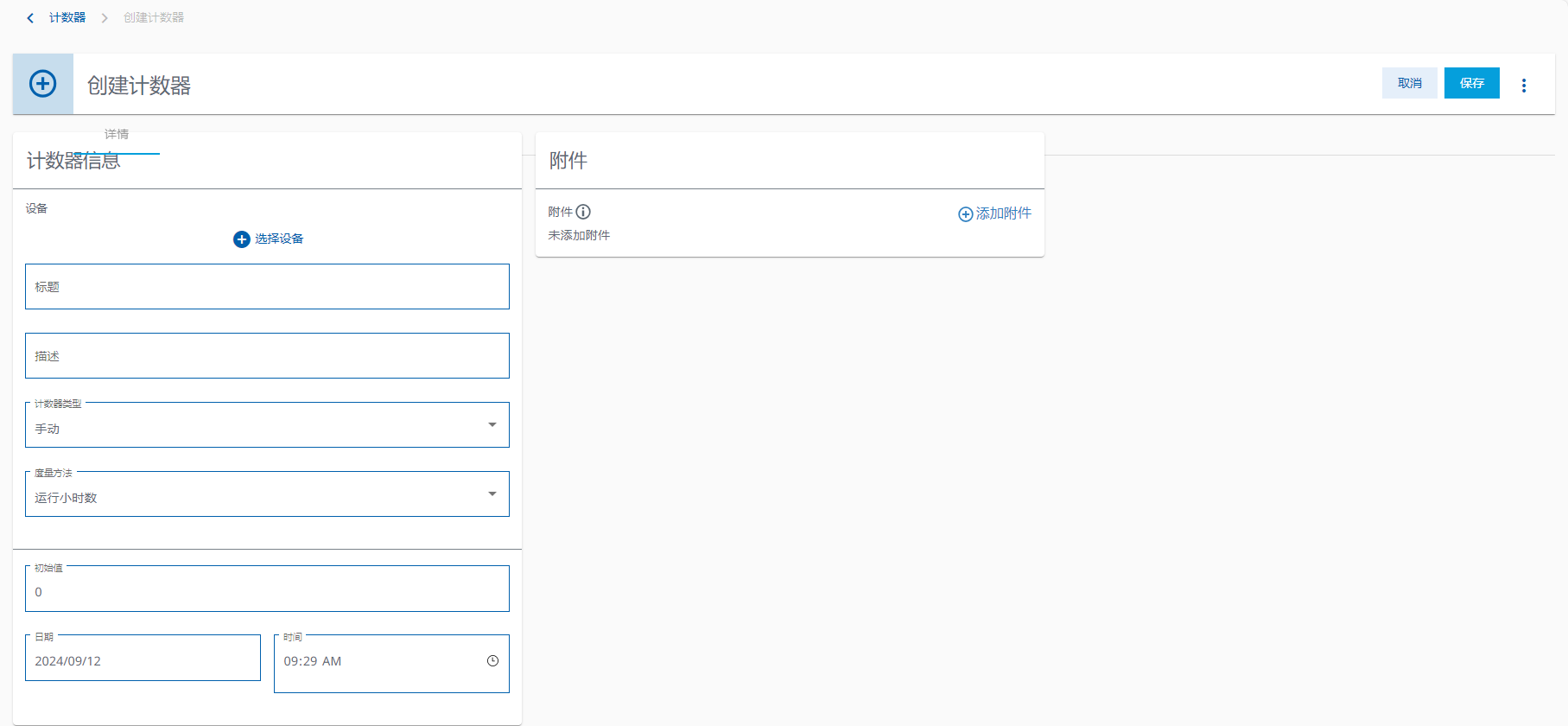Open the 计数器 breadcrumb link
Image resolution: width=1568 pixels, height=726 pixels.
(67, 17)
